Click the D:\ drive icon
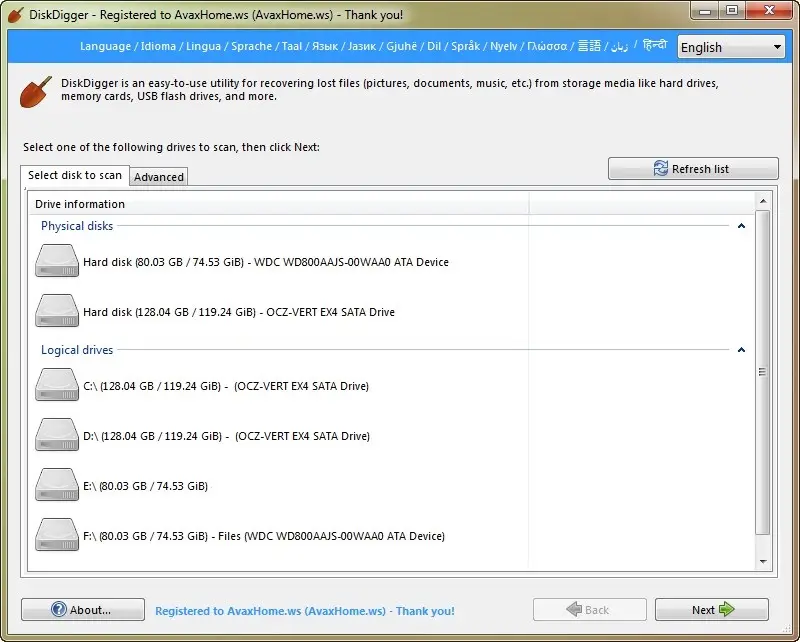 (x=57, y=434)
